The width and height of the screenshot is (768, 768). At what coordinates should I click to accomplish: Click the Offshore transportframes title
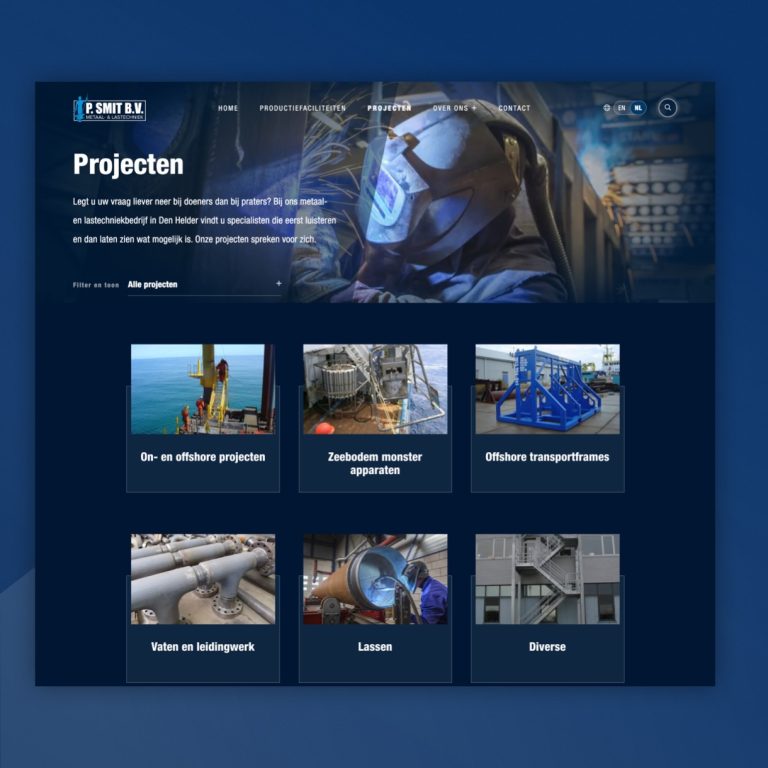pyautogui.click(x=547, y=457)
